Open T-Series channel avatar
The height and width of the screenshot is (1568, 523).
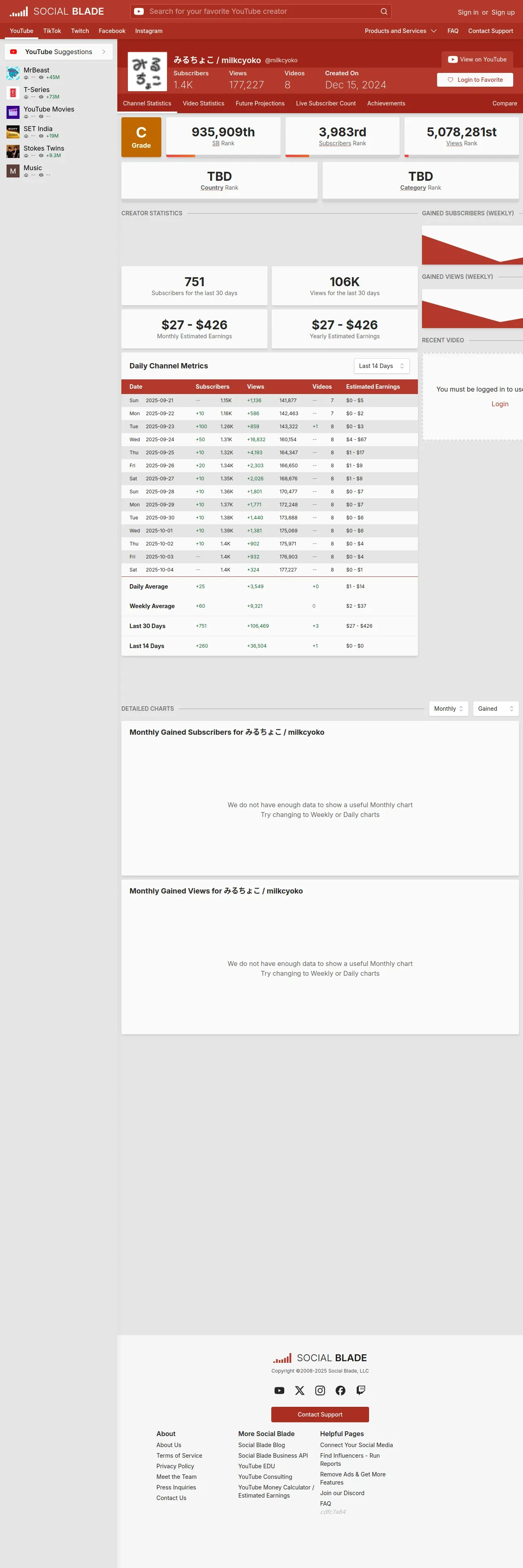(13, 92)
